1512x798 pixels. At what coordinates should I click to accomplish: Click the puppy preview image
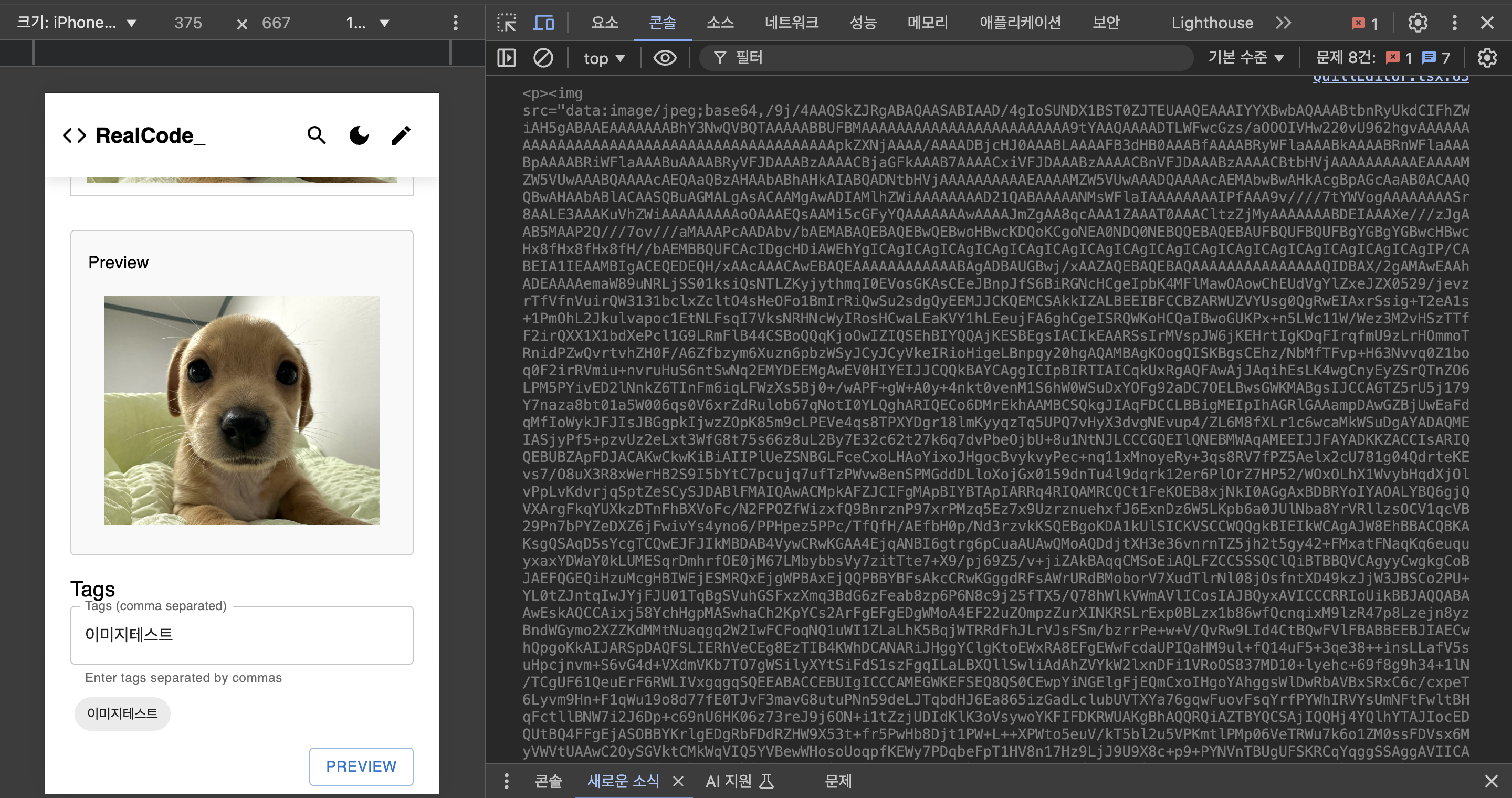pyautogui.click(x=242, y=410)
